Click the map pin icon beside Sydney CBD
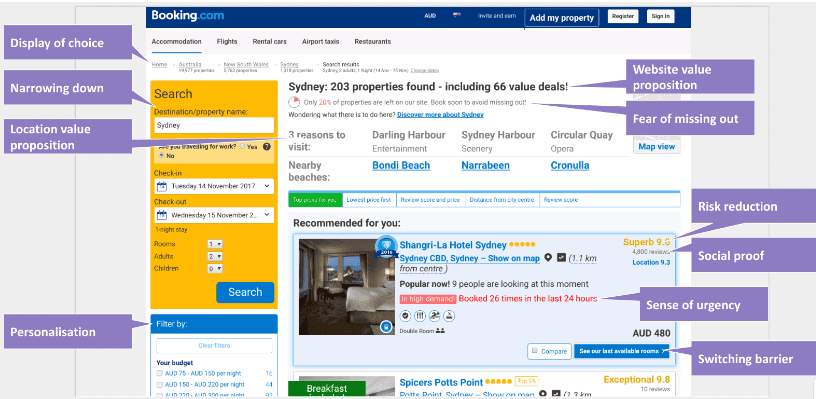 548,258
